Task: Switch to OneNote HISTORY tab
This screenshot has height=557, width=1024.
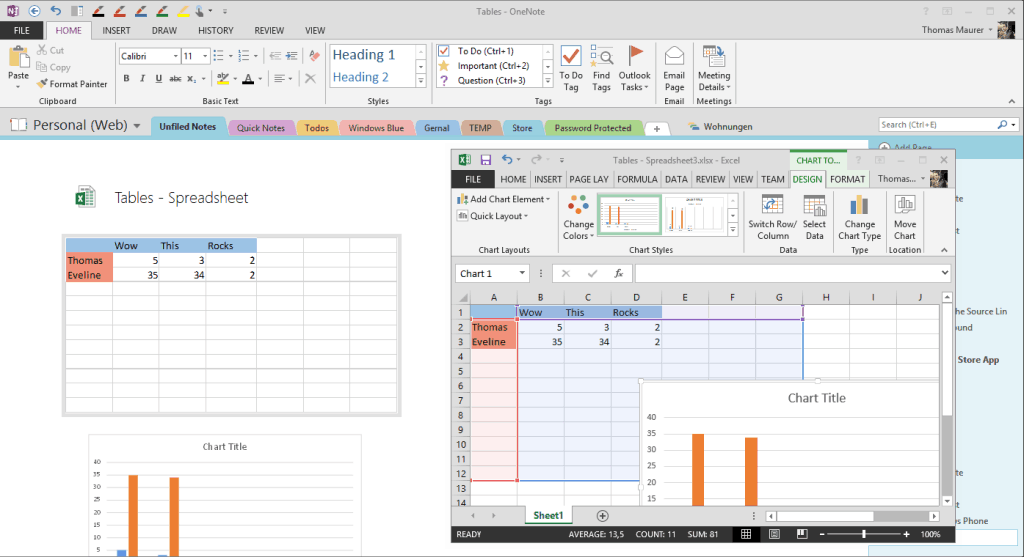Action: [x=216, y=31]
